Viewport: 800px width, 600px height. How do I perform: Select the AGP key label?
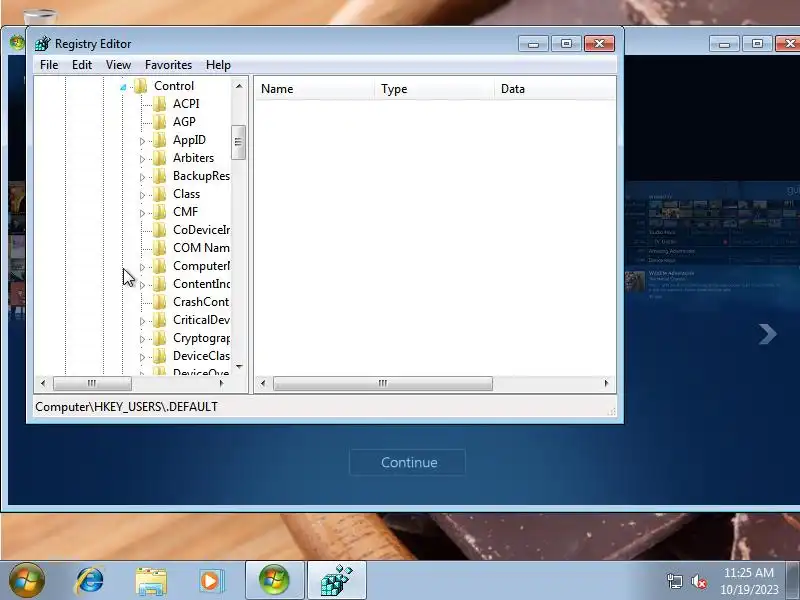[x=184, y=121]
